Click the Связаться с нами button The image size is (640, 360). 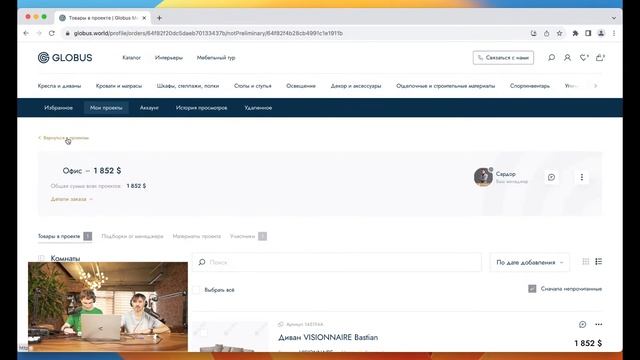503,58
